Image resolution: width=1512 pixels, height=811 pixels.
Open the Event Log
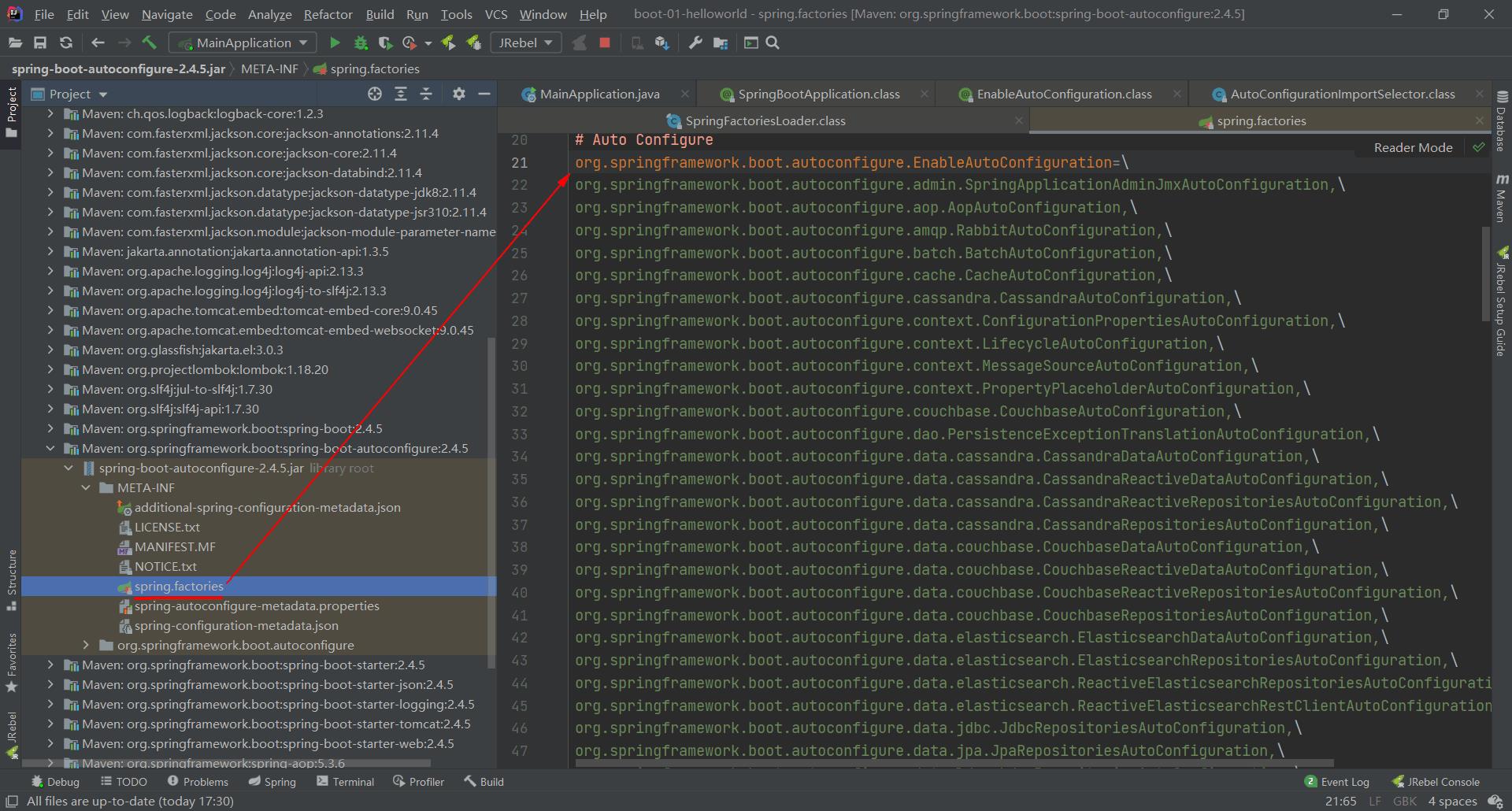tap(1337, 781)
